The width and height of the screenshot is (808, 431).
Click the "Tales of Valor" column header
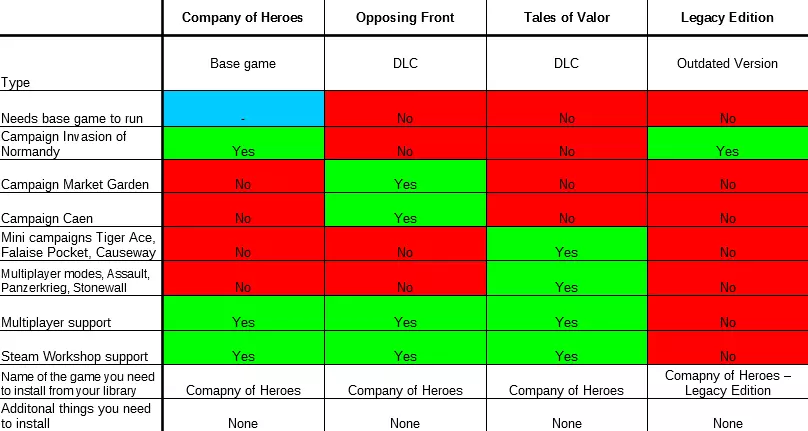567,17
